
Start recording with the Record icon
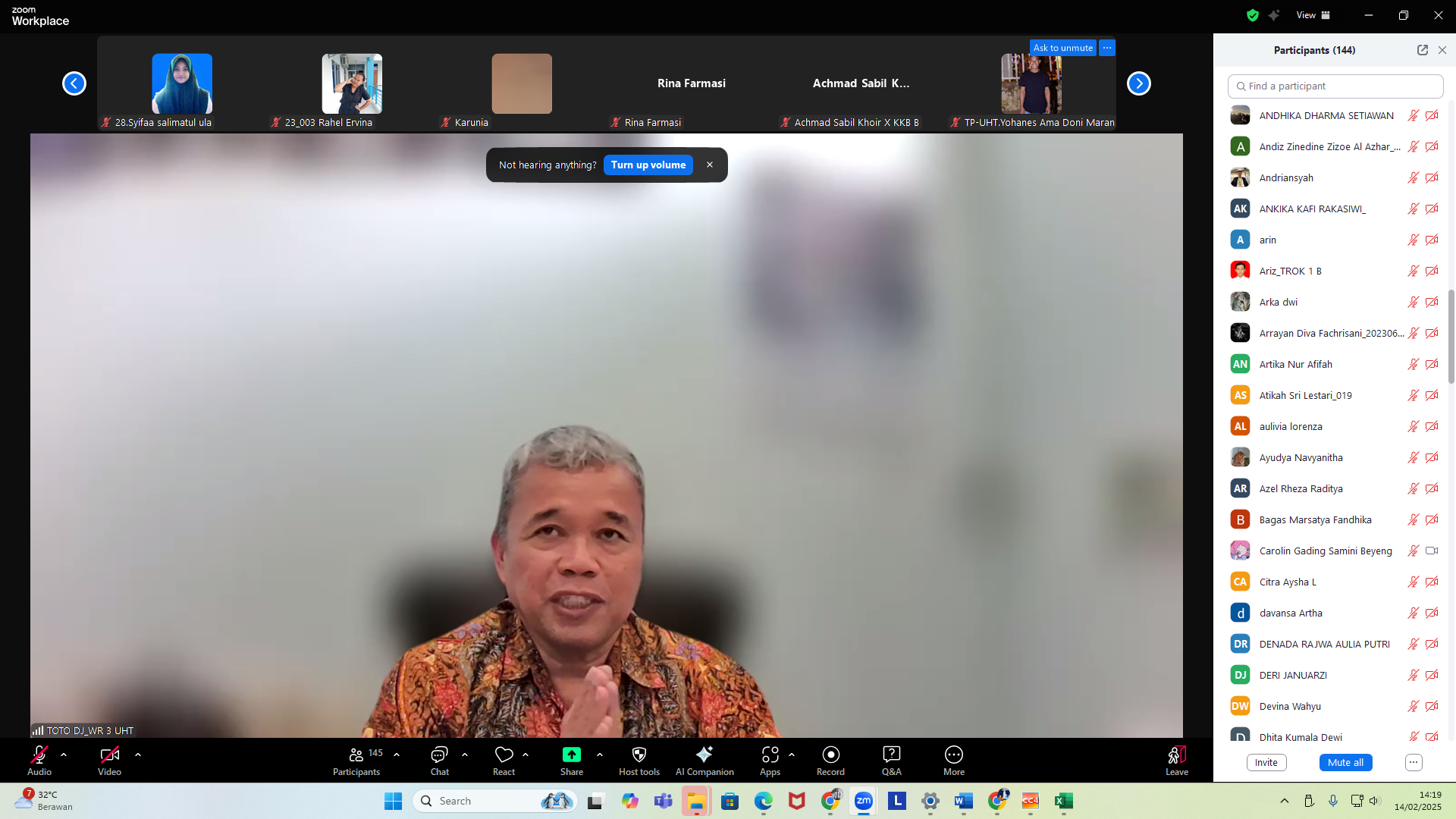tap(830, 755)
